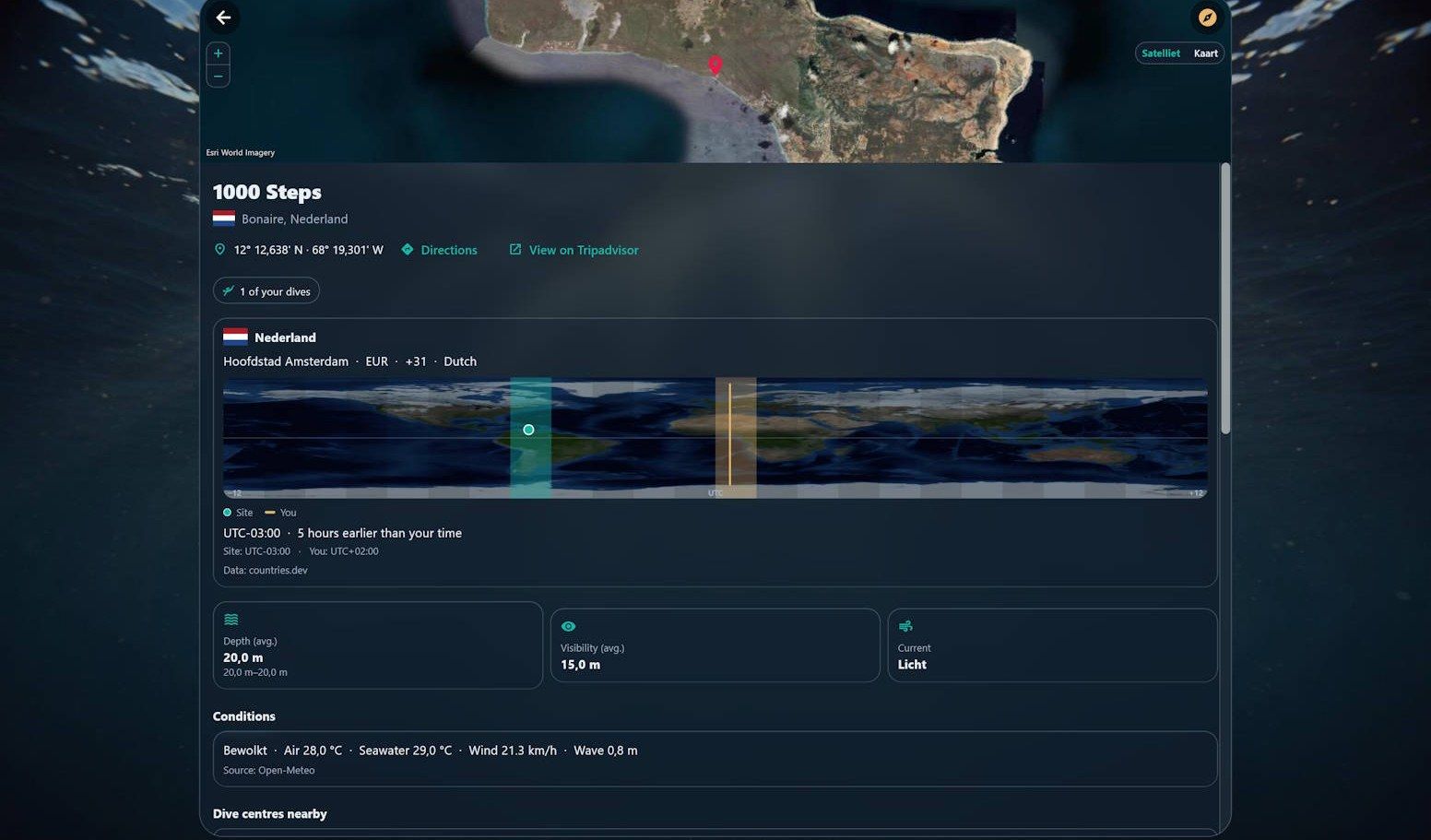
Task: Click the site marker on timezone map
Action: point(528,430)
